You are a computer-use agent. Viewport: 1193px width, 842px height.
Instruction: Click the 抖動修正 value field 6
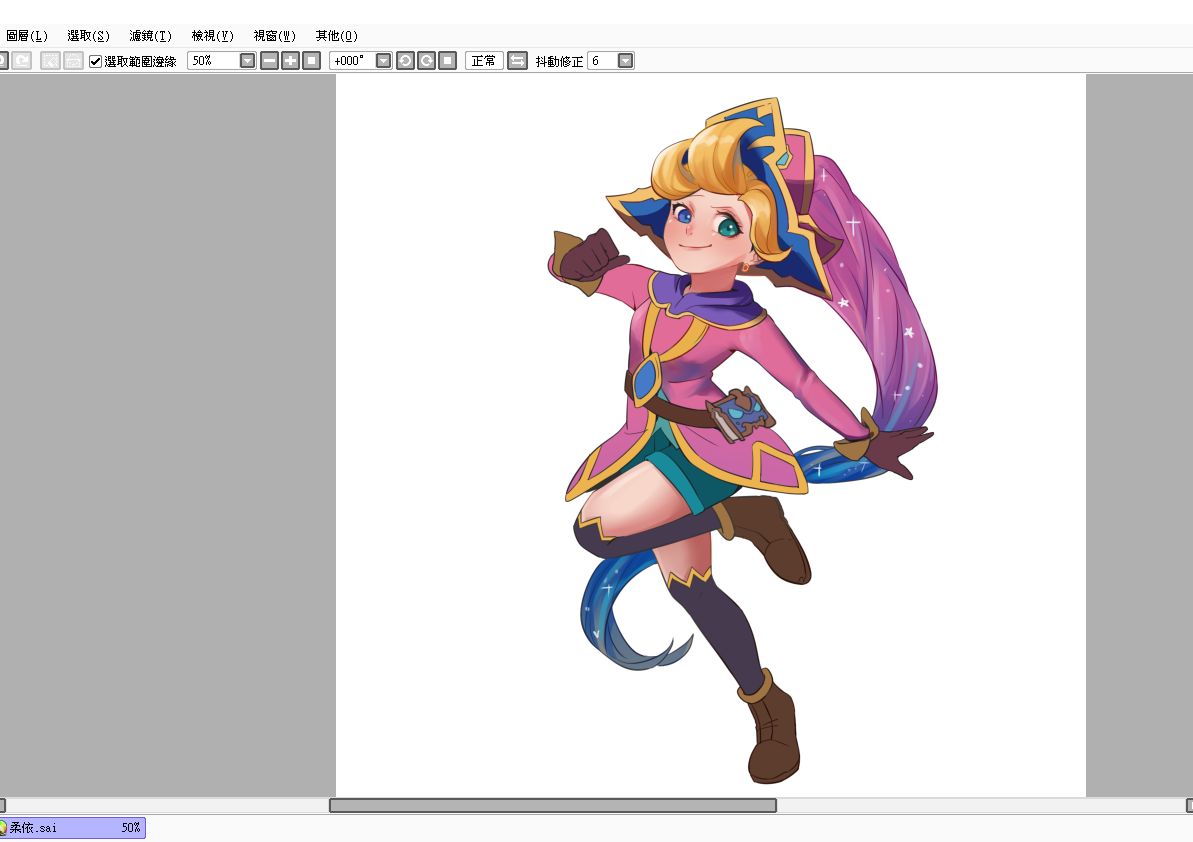pyautogui.click(x=603, y=61)
